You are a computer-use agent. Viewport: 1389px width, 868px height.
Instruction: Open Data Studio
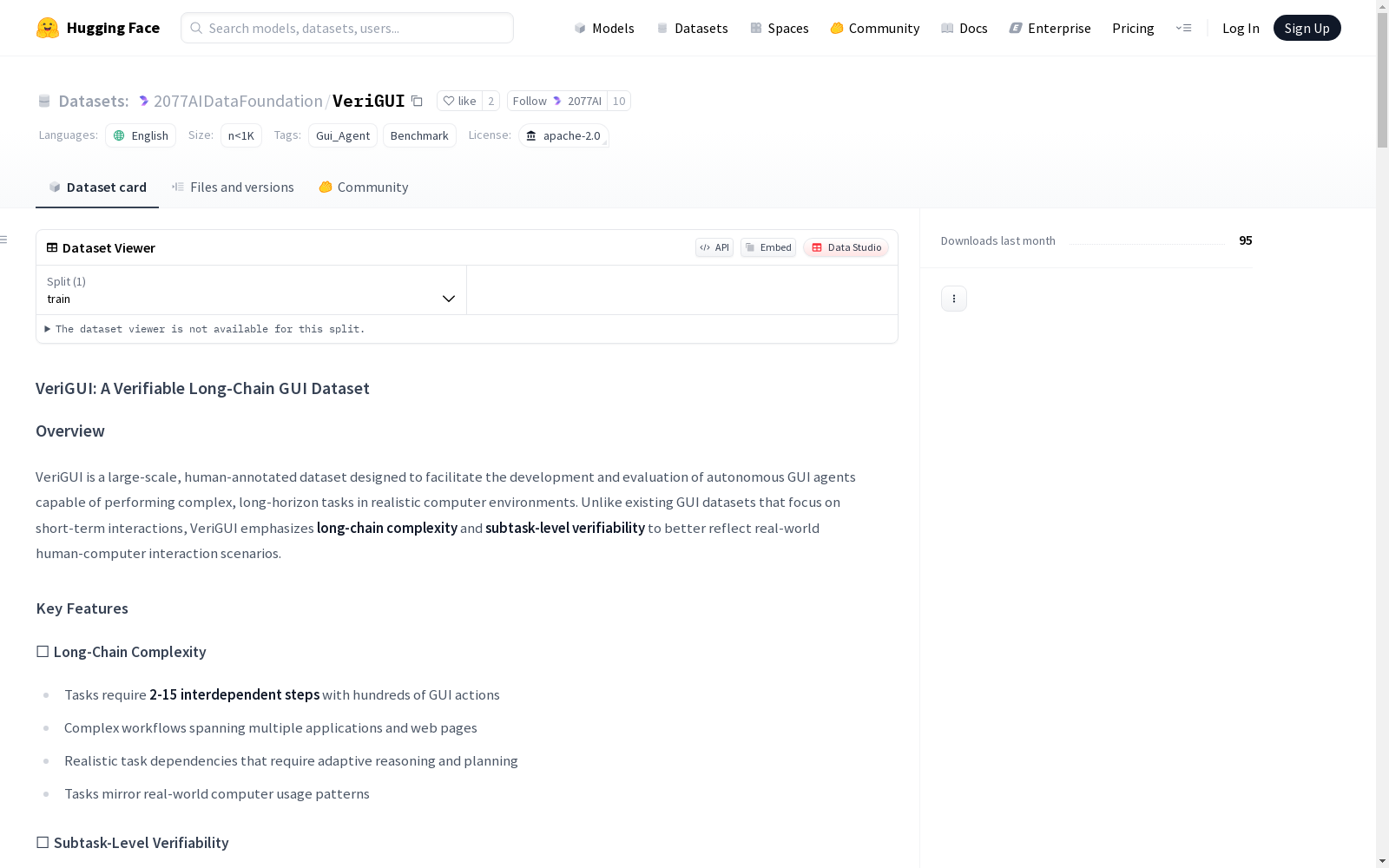(x=846, y=247)
